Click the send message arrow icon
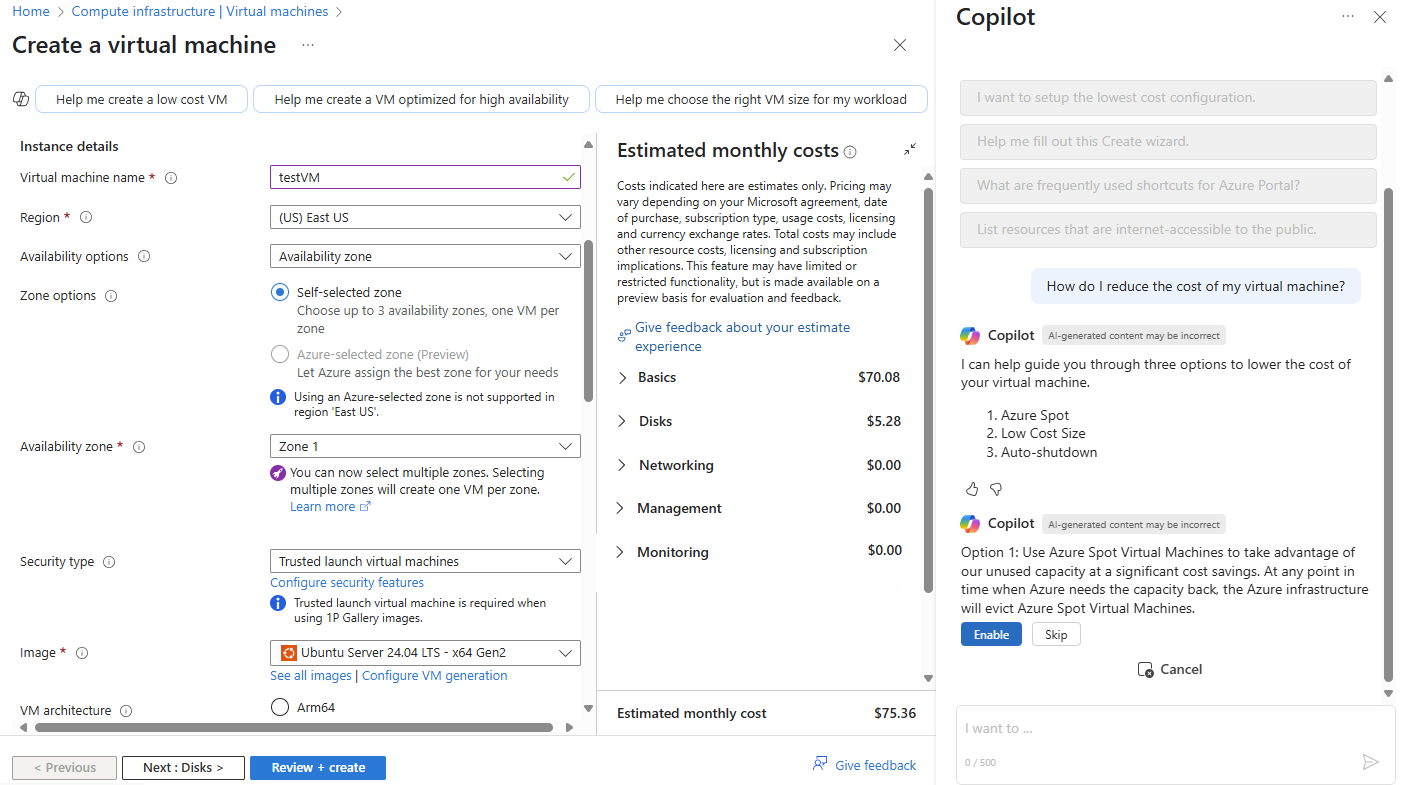This screenshot has height=785, width=1403. (x=1370, y=762)
